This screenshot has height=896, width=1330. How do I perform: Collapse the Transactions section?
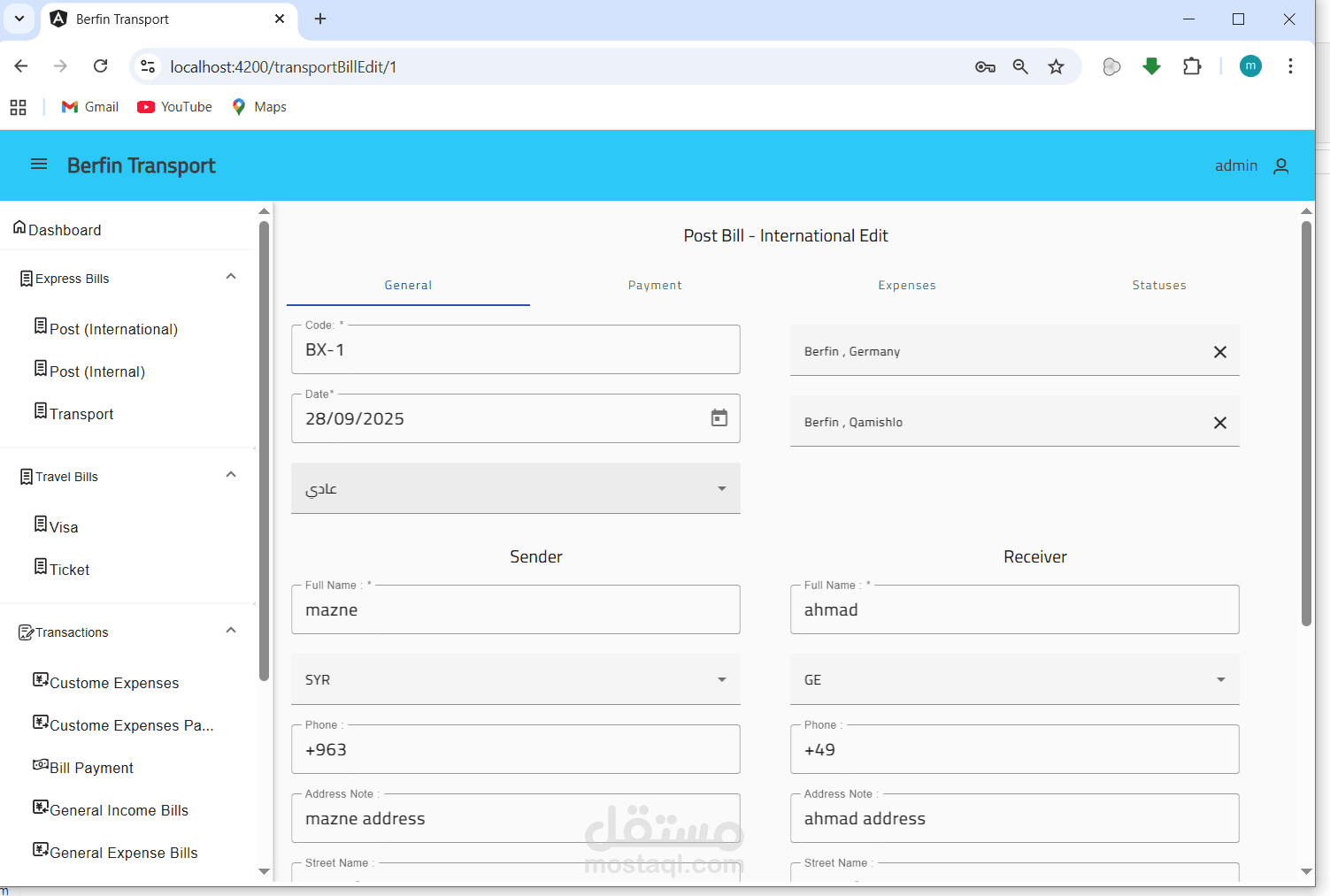point(231,631)
